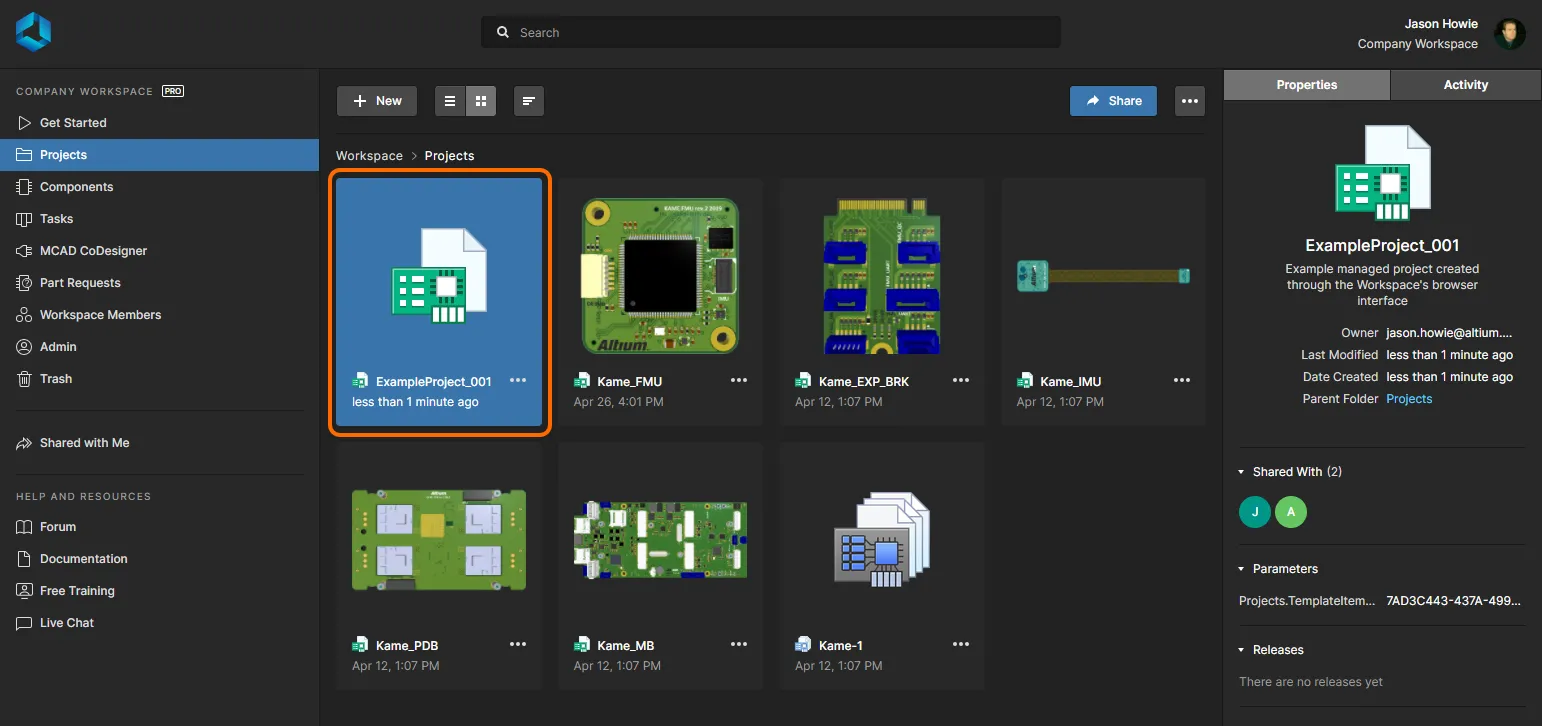
Task: Click the J shared user avatar
Action: pyautogui.click(x=1255, y=512)
